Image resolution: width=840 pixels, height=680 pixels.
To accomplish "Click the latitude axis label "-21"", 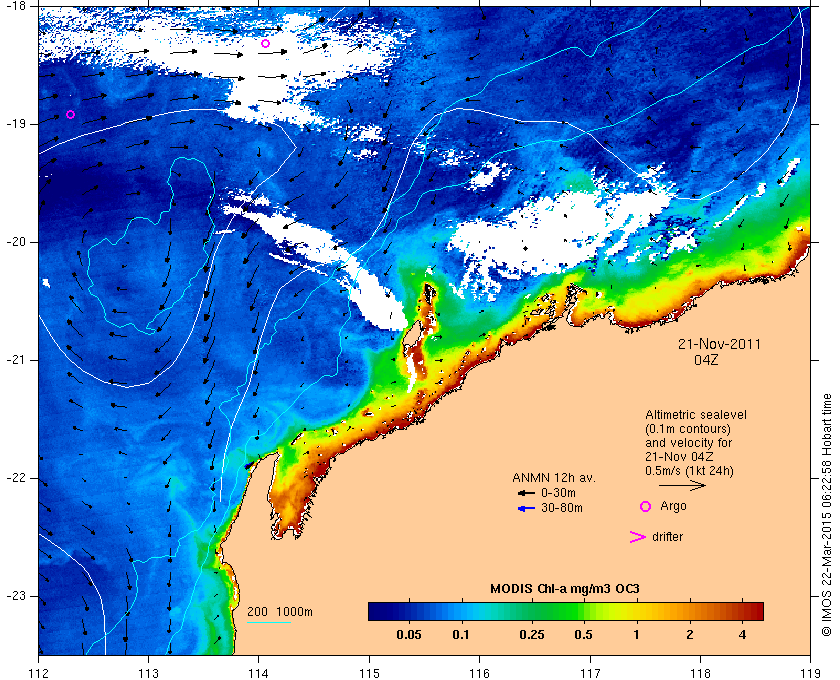I will 14,360.
